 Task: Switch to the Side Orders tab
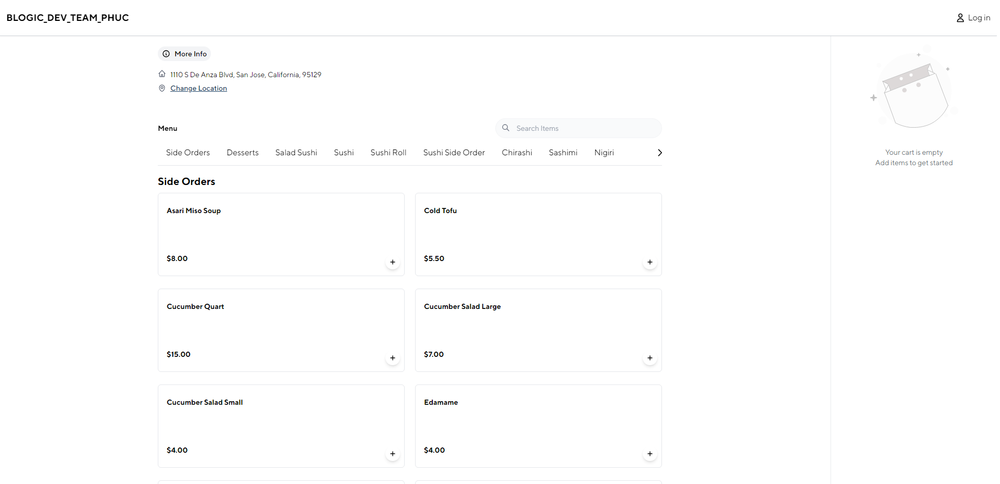(x=188, y=152)
